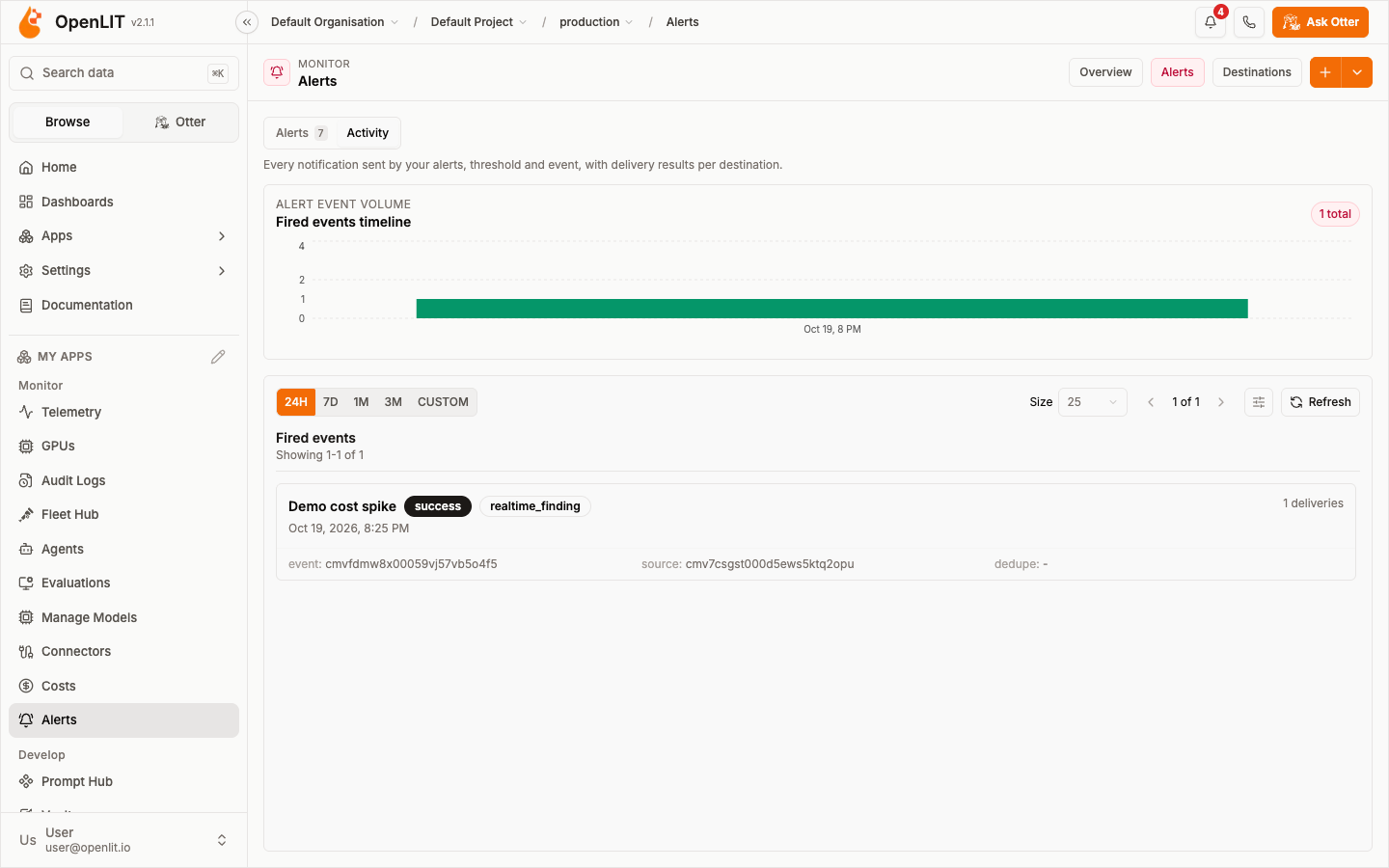
Task: Open the Destinations tab
Action: 1257,72
